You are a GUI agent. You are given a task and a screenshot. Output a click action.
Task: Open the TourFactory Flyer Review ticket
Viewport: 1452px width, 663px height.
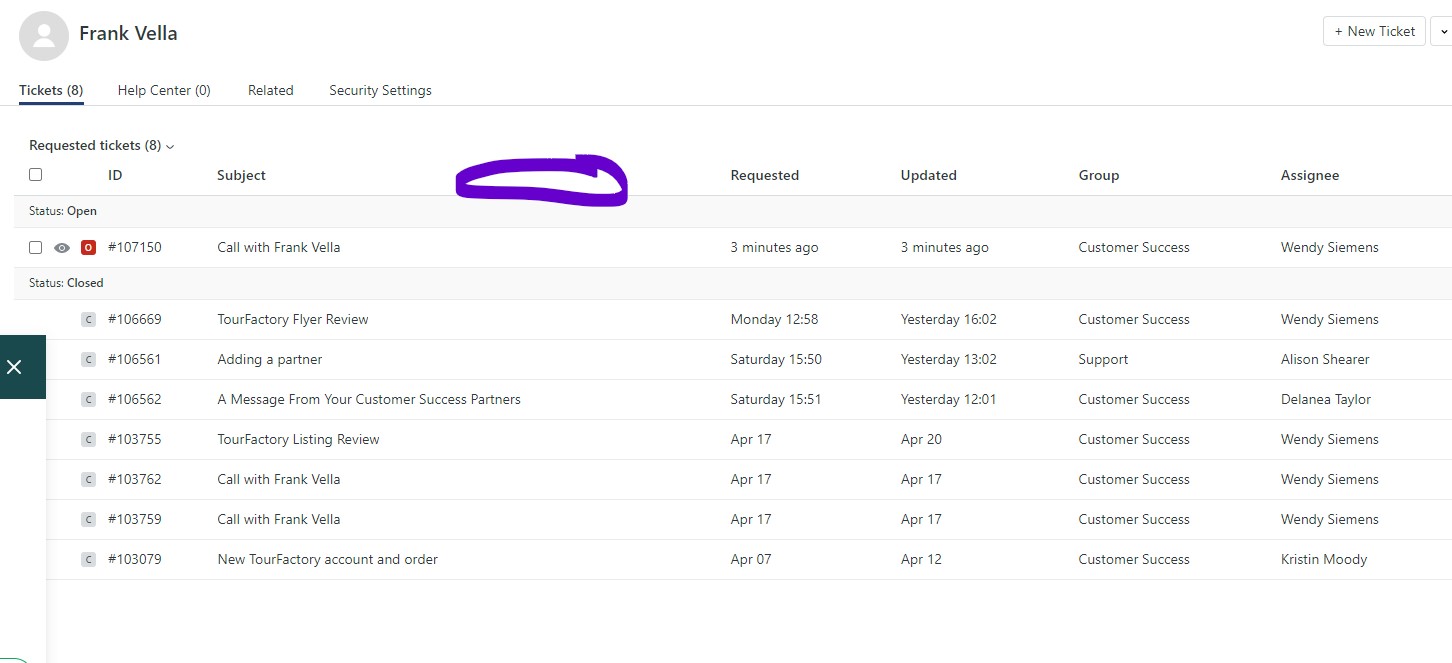(x=293, y=320)
